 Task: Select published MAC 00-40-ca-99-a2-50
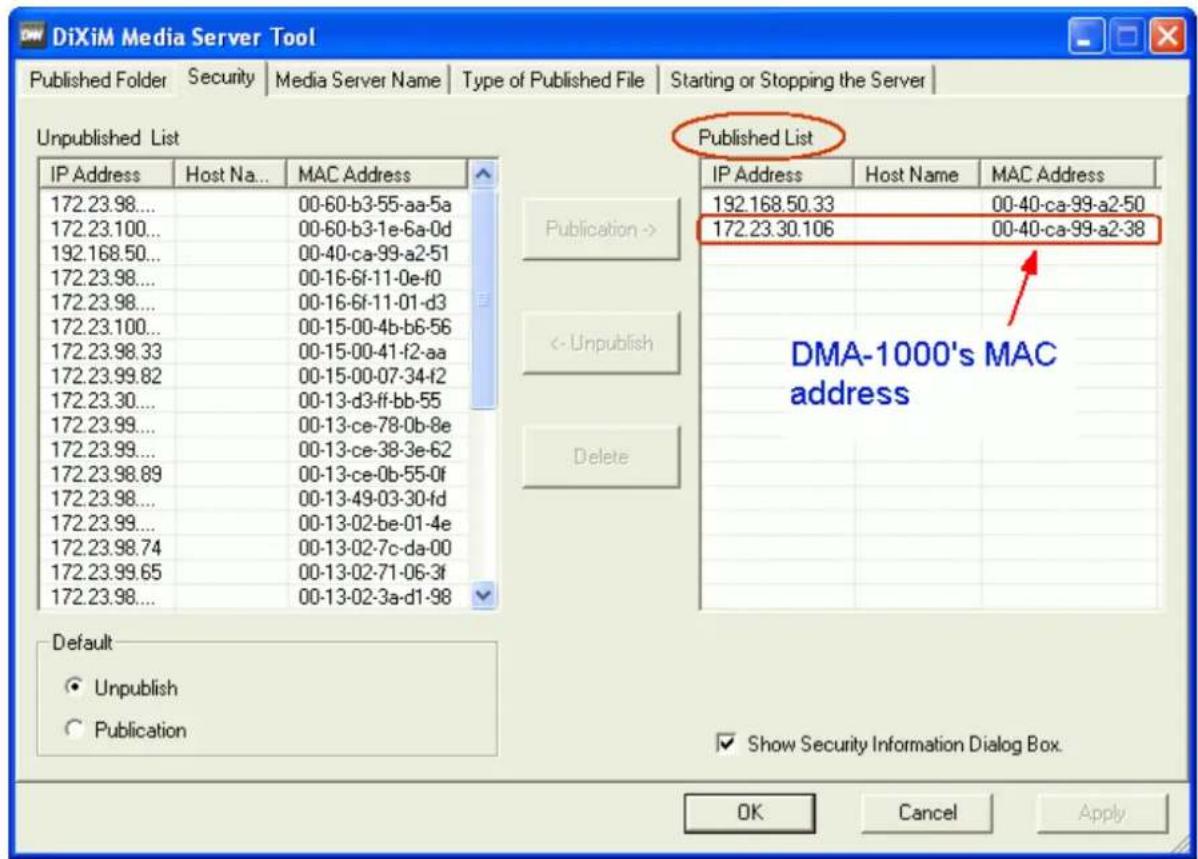[x=1067, y=204]
